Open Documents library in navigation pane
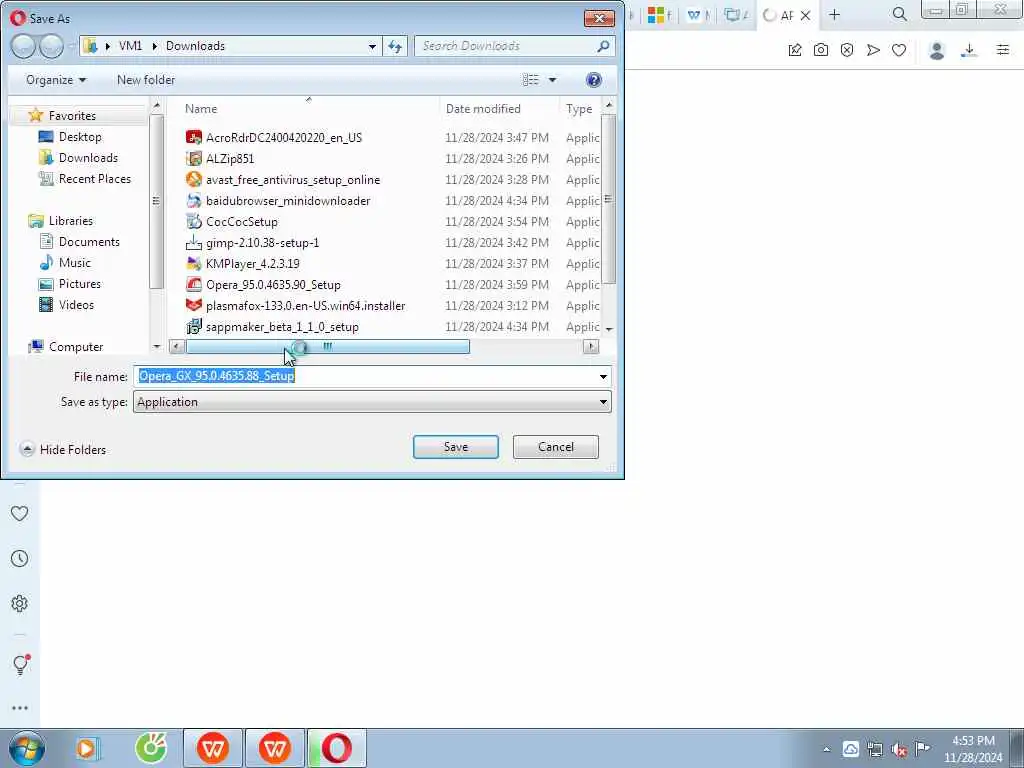 [89, 242]
